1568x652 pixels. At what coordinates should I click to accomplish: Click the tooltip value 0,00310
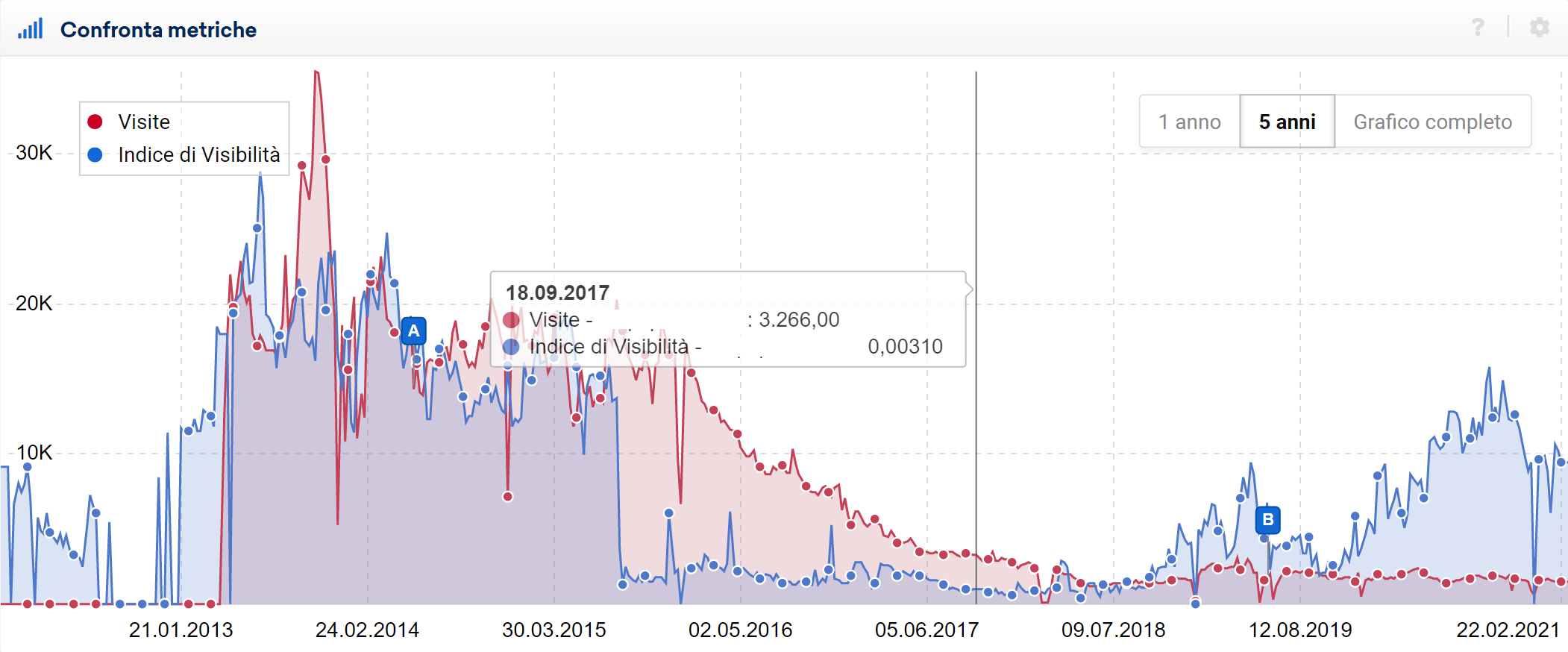[905, 346]
